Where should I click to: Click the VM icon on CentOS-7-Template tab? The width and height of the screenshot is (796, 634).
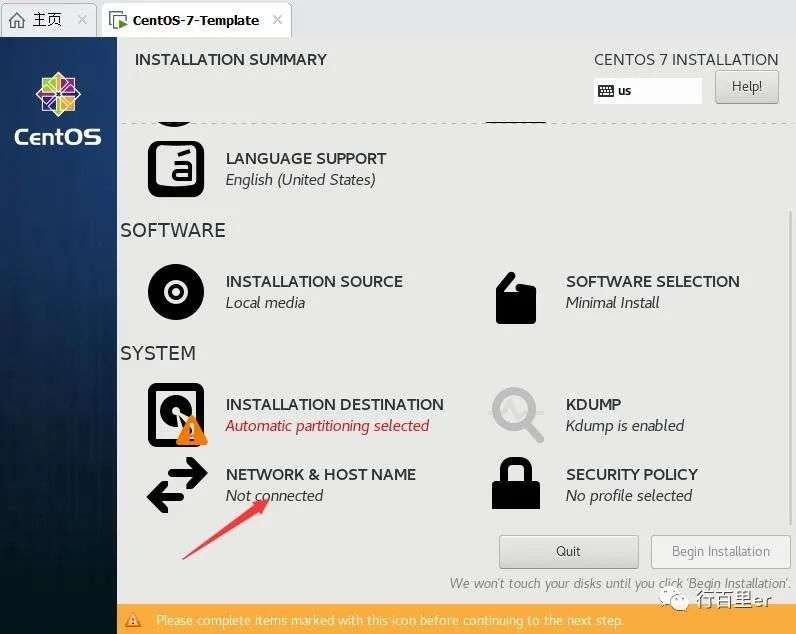118,20
